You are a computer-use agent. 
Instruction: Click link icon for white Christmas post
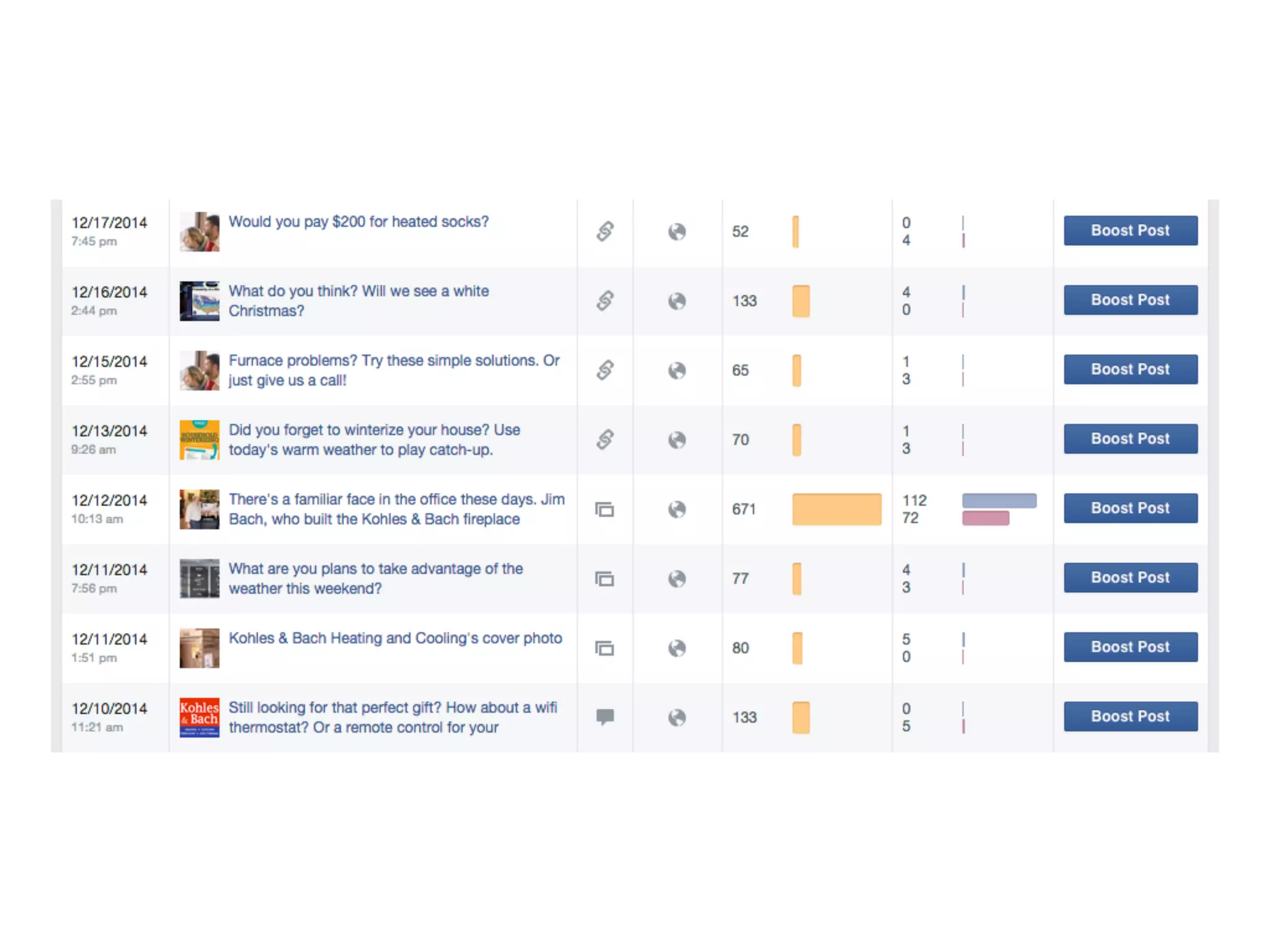tap(605, 301)
